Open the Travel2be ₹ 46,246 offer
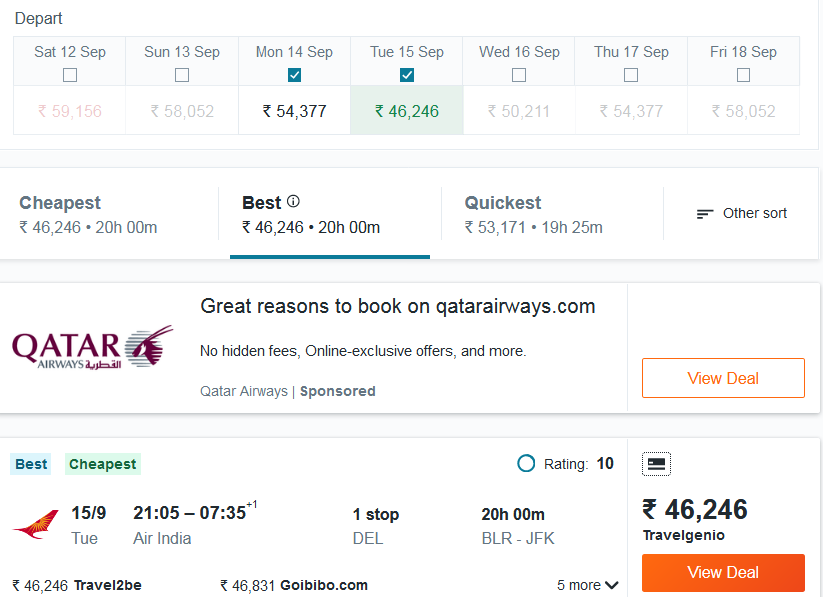Image resolution: width=823 pixels, height=597 pixels. coord(77,585)
